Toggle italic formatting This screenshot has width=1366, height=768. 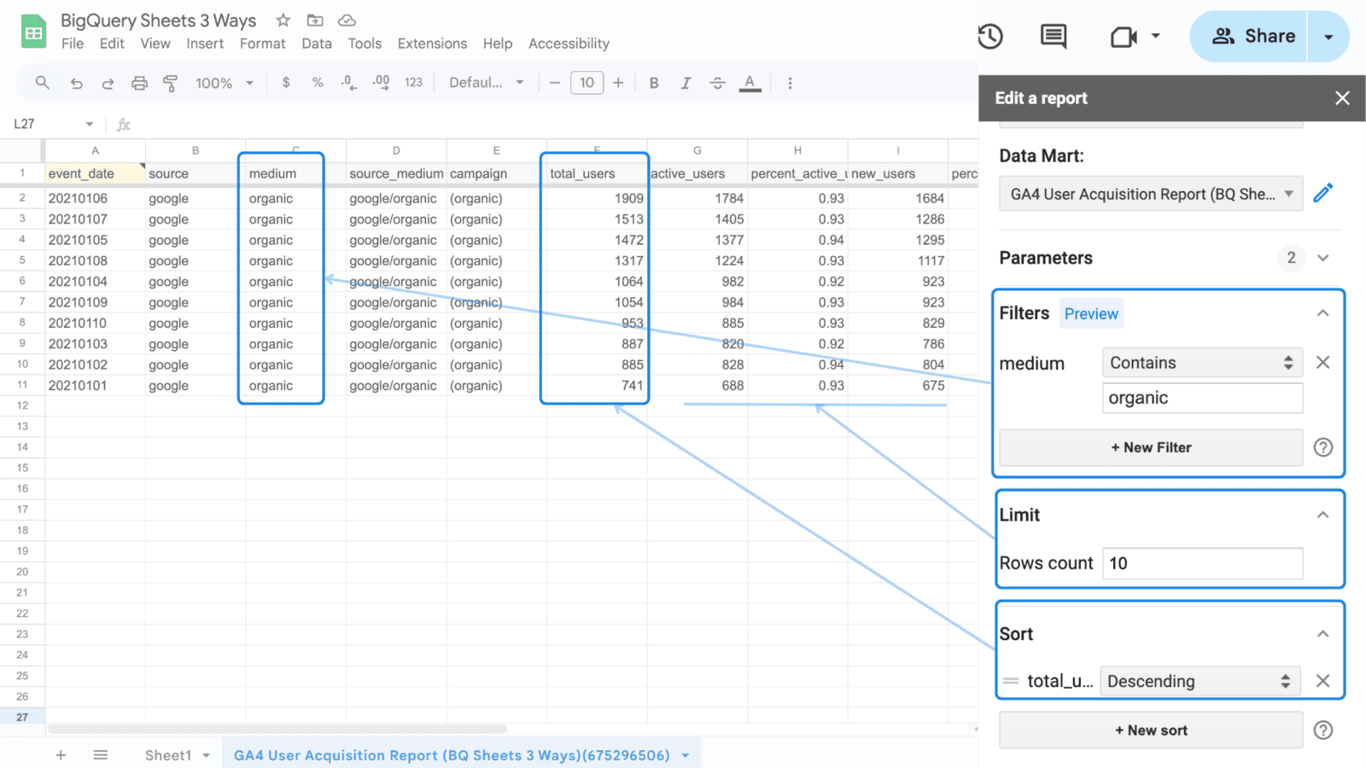click(x=686, y=83)
